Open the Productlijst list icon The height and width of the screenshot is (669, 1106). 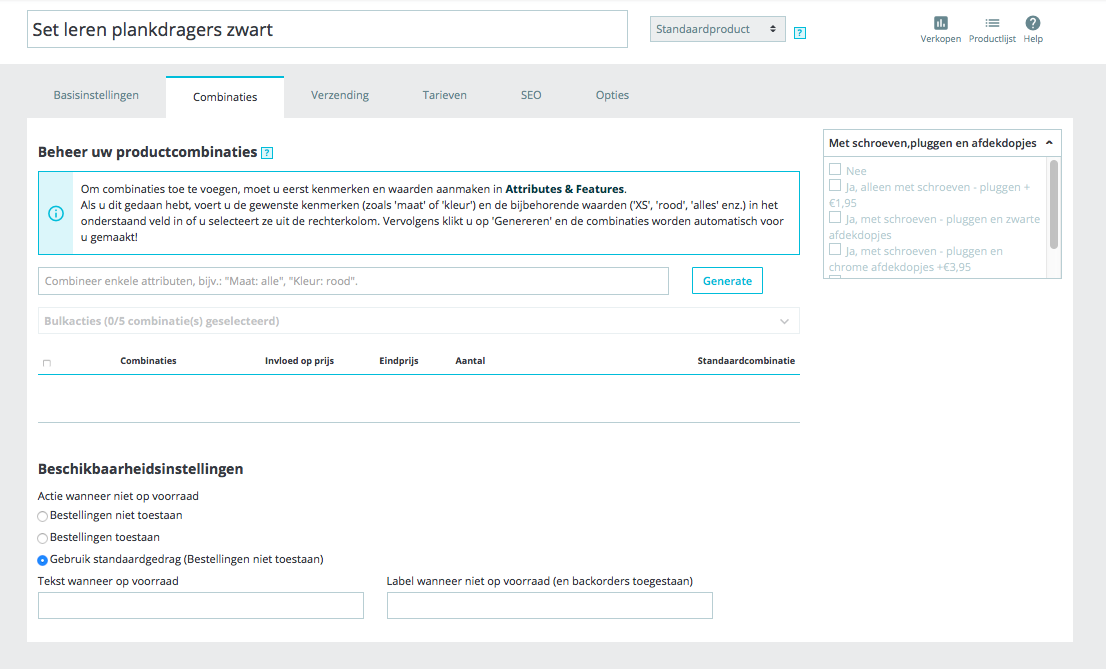(992, 23)
